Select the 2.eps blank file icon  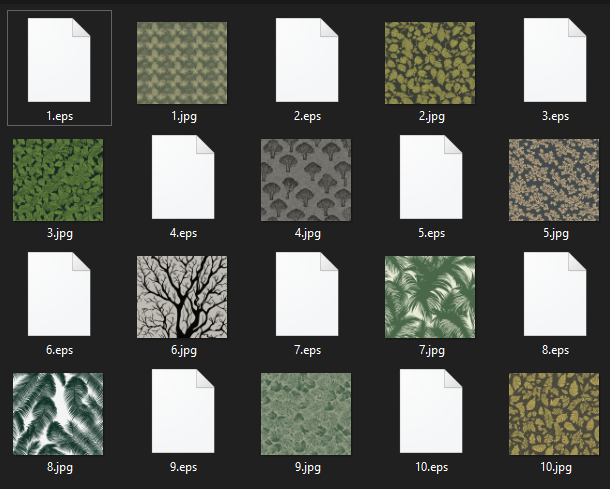(x=307, y=60)
